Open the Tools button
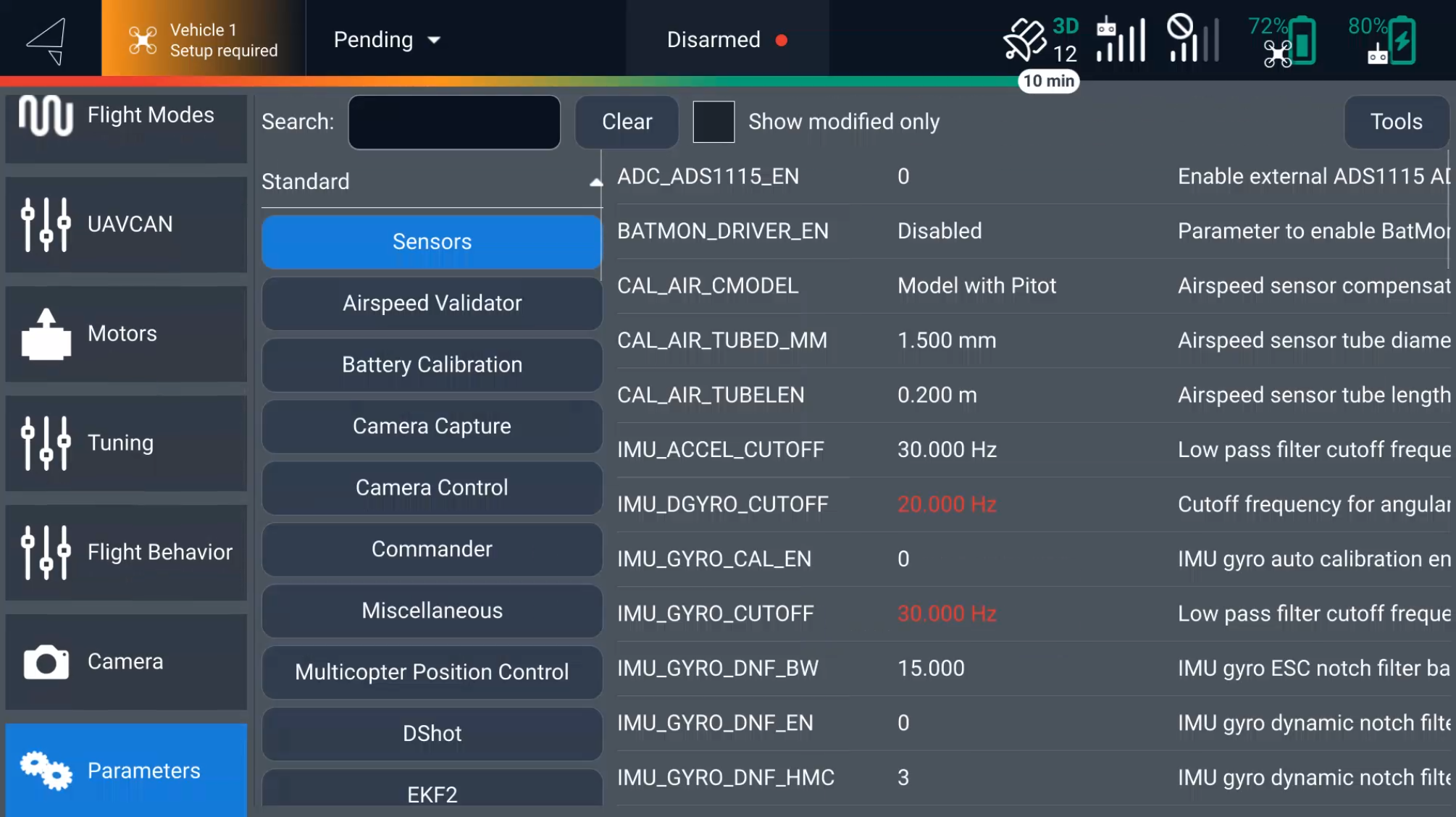1456x817 pixels. (1396, 122)
